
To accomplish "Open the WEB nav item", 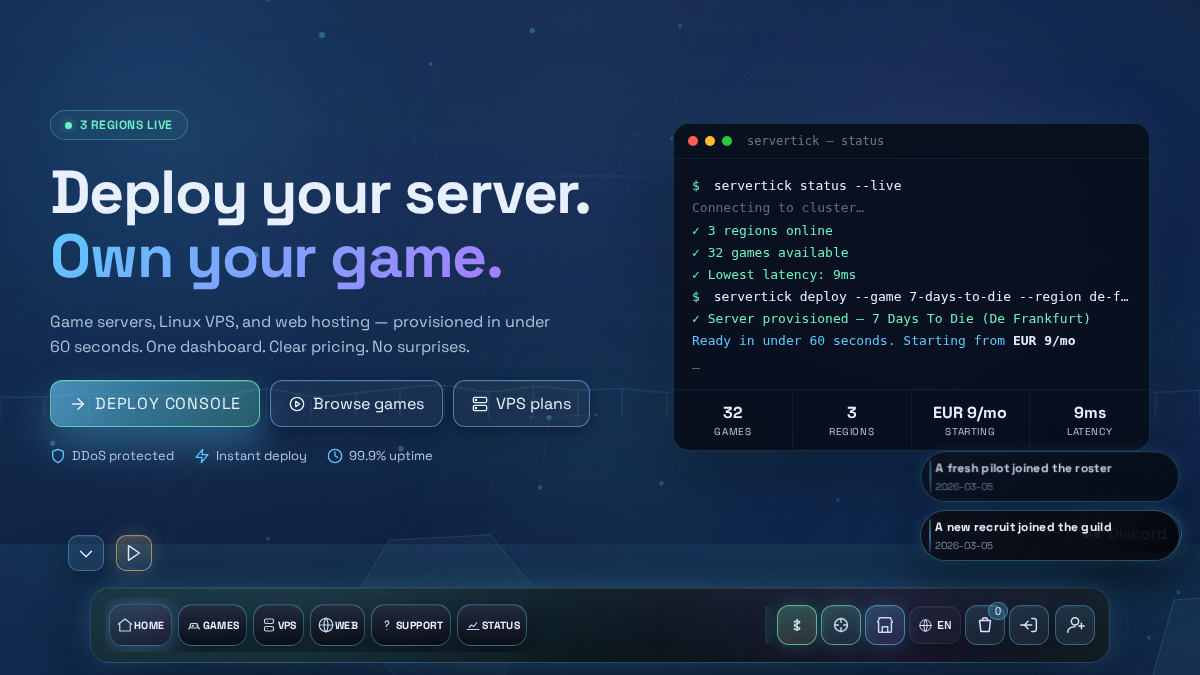I will [337, 625].
